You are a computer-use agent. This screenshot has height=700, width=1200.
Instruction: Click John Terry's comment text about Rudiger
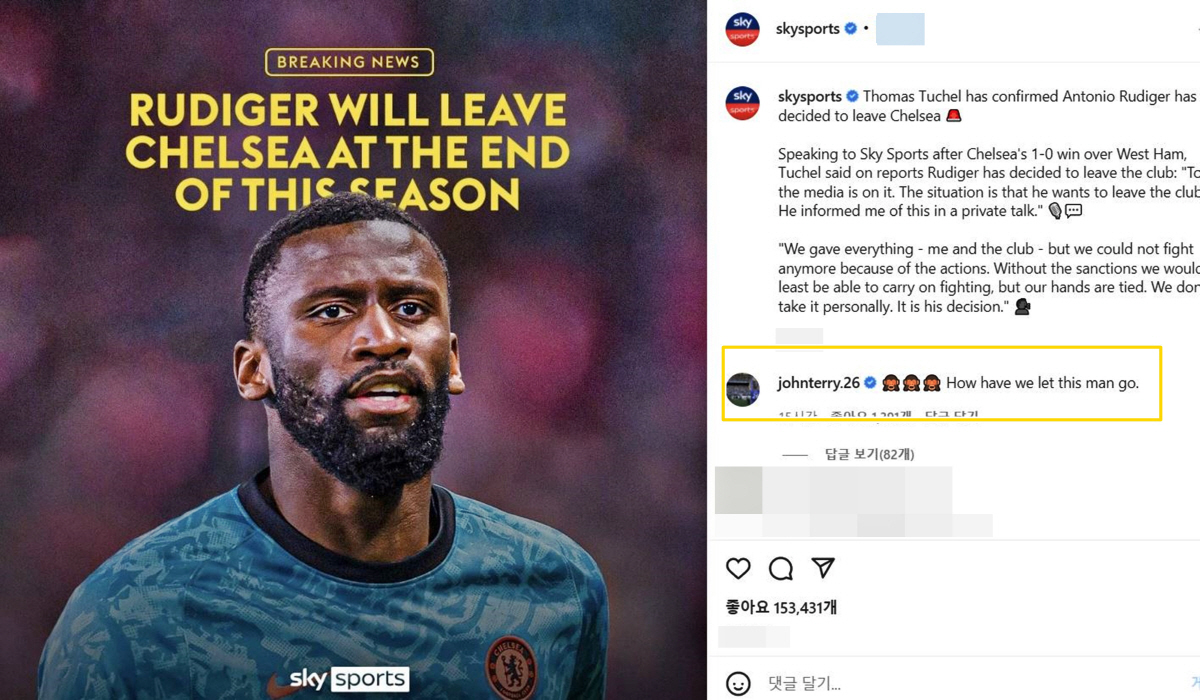pyautogui.click(x=1042, y=383)
